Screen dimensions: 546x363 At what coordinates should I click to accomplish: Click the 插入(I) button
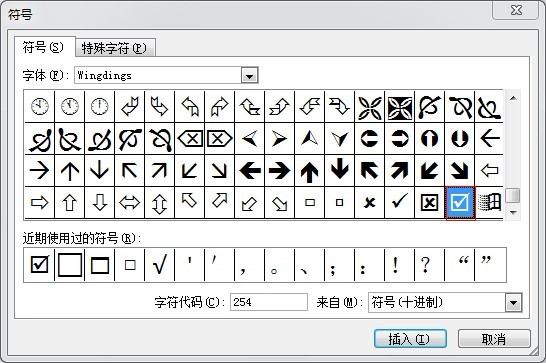tap(410, 339)
